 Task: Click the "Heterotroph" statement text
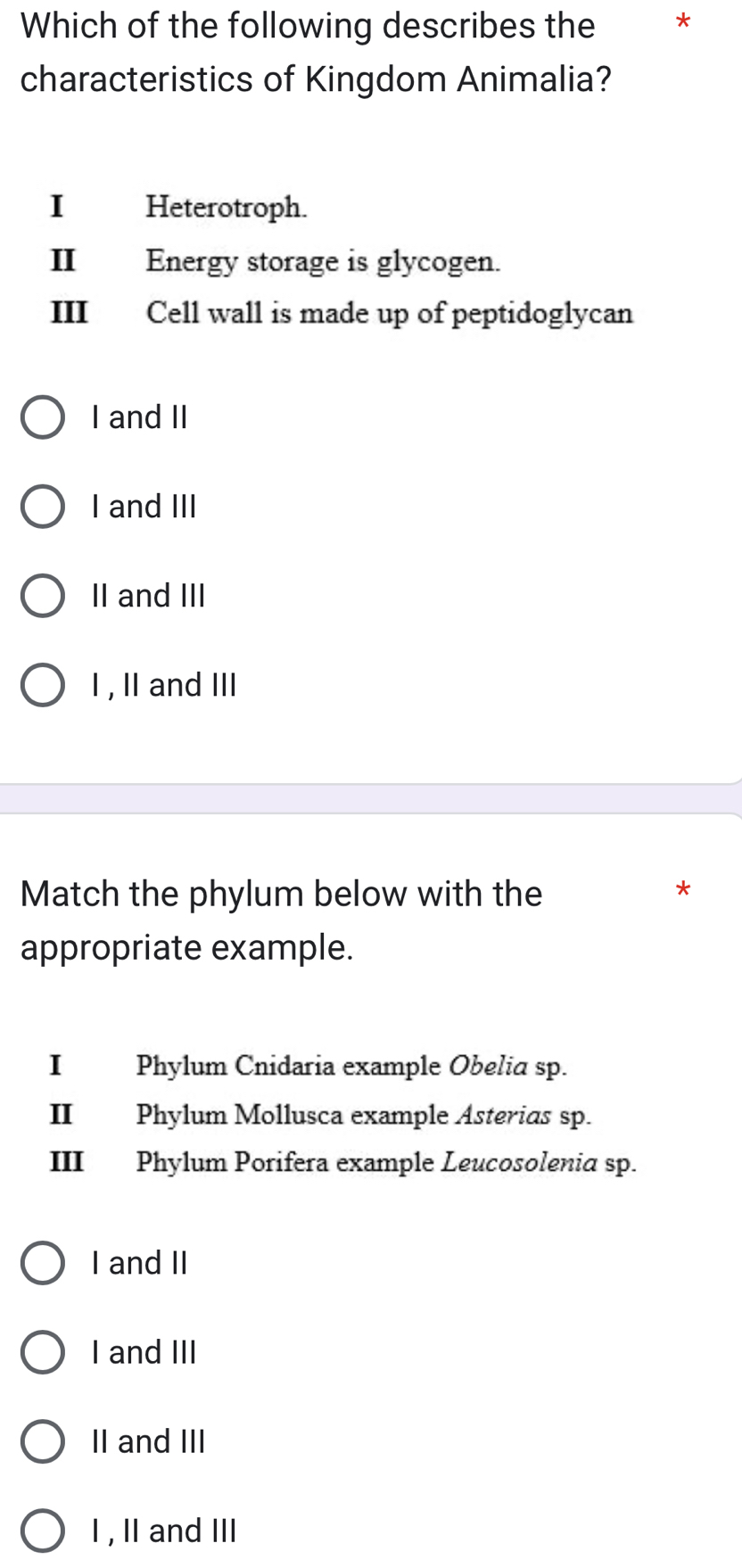click(x=228, y=209)
